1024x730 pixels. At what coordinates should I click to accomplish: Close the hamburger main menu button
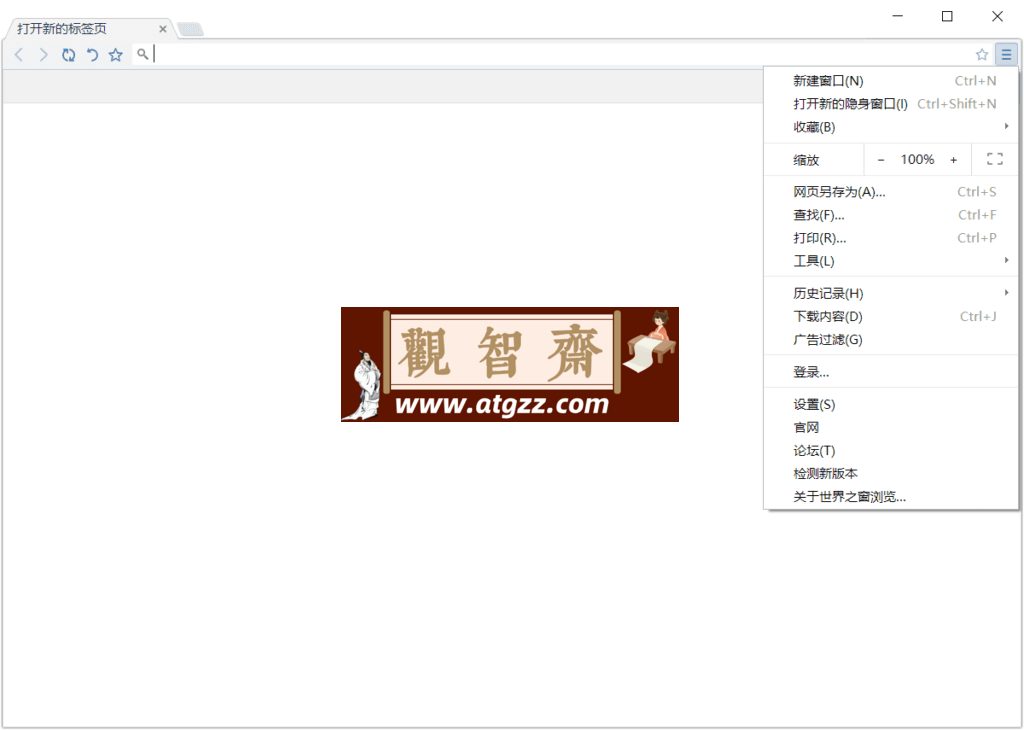(1006, 55)
